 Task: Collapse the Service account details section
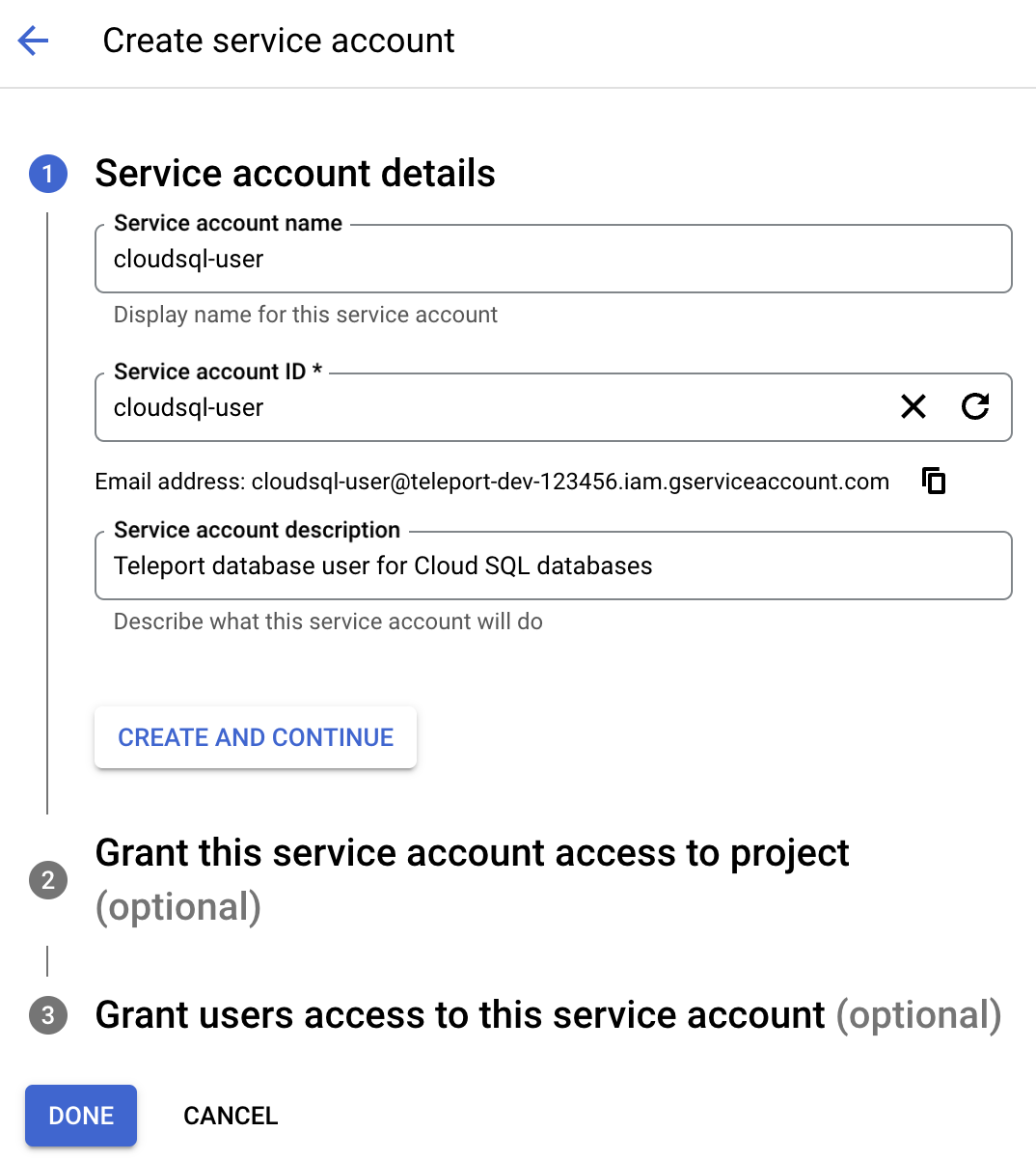(294, 174)
